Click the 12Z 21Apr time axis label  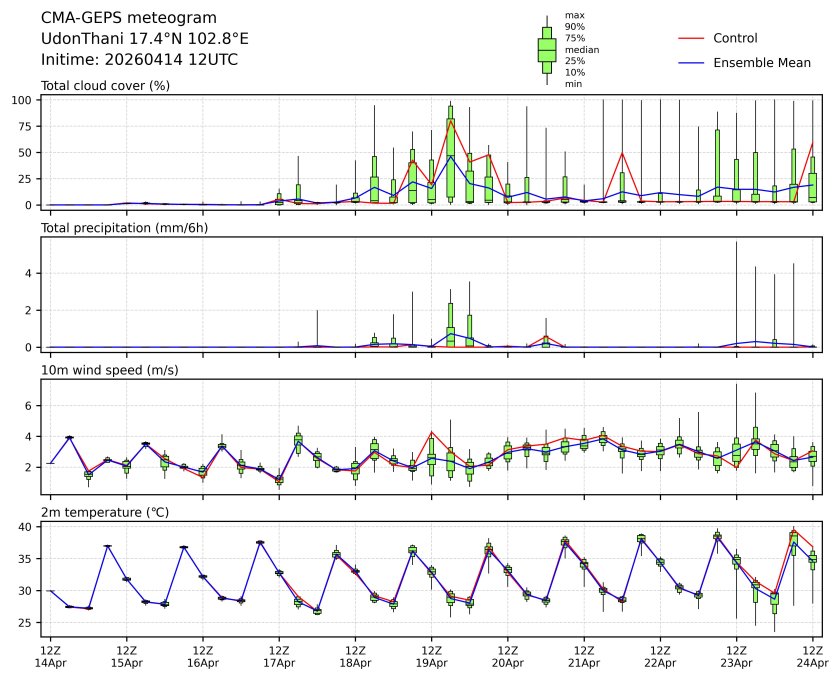584,655
